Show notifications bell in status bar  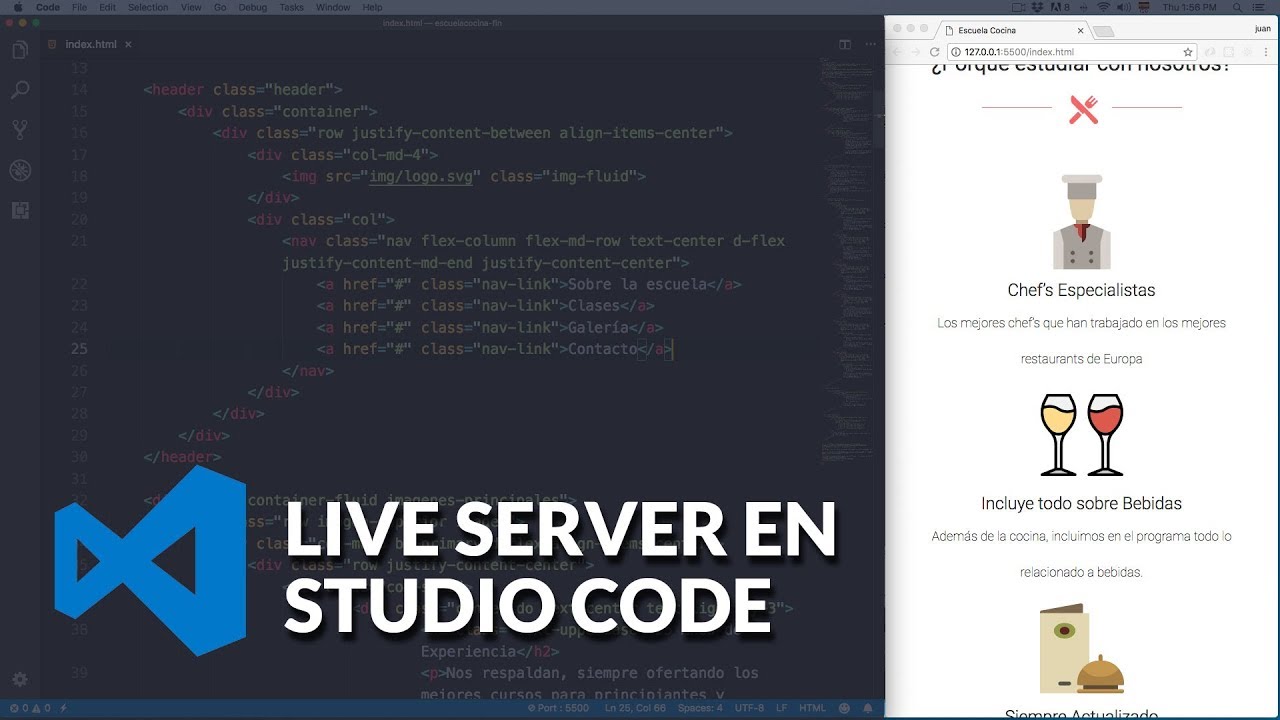tap(867, 708)
